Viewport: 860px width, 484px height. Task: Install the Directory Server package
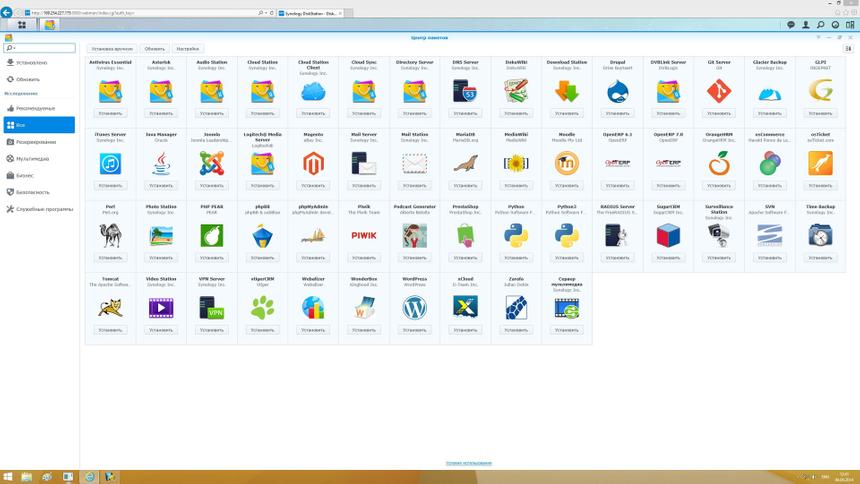click(x=415, y=114)
